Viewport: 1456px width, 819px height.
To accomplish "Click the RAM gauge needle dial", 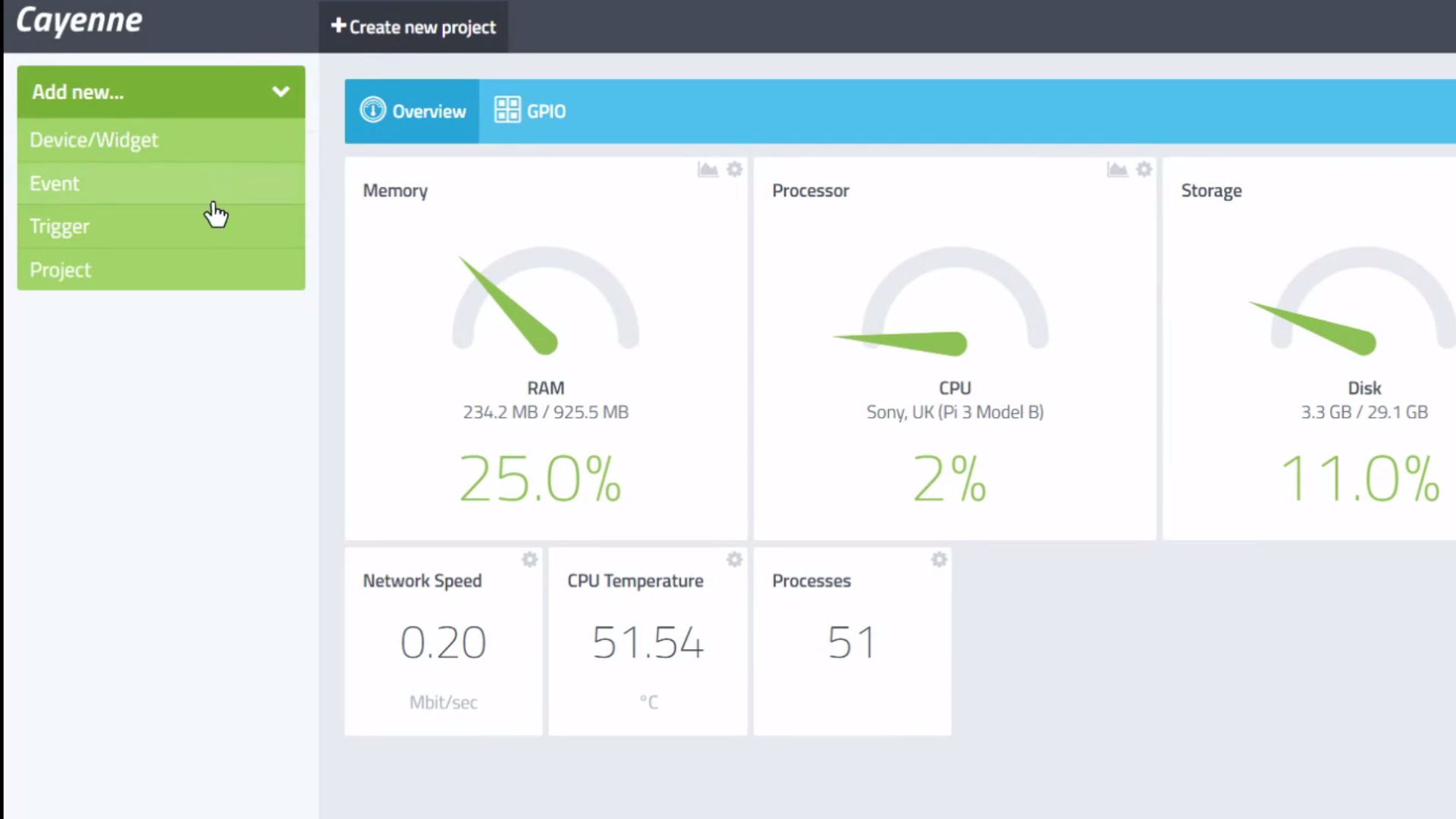I will pos(545,300).
